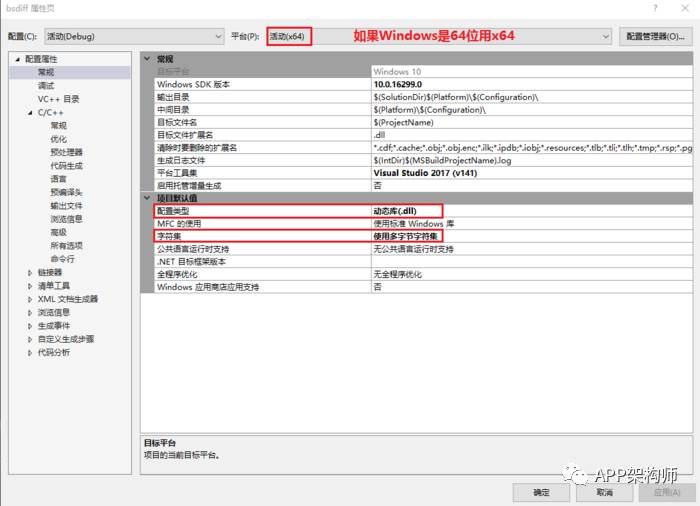Click the 生成日志文件 value
Viewport: 700px width, 506px height.
click(x=532, y=160)
